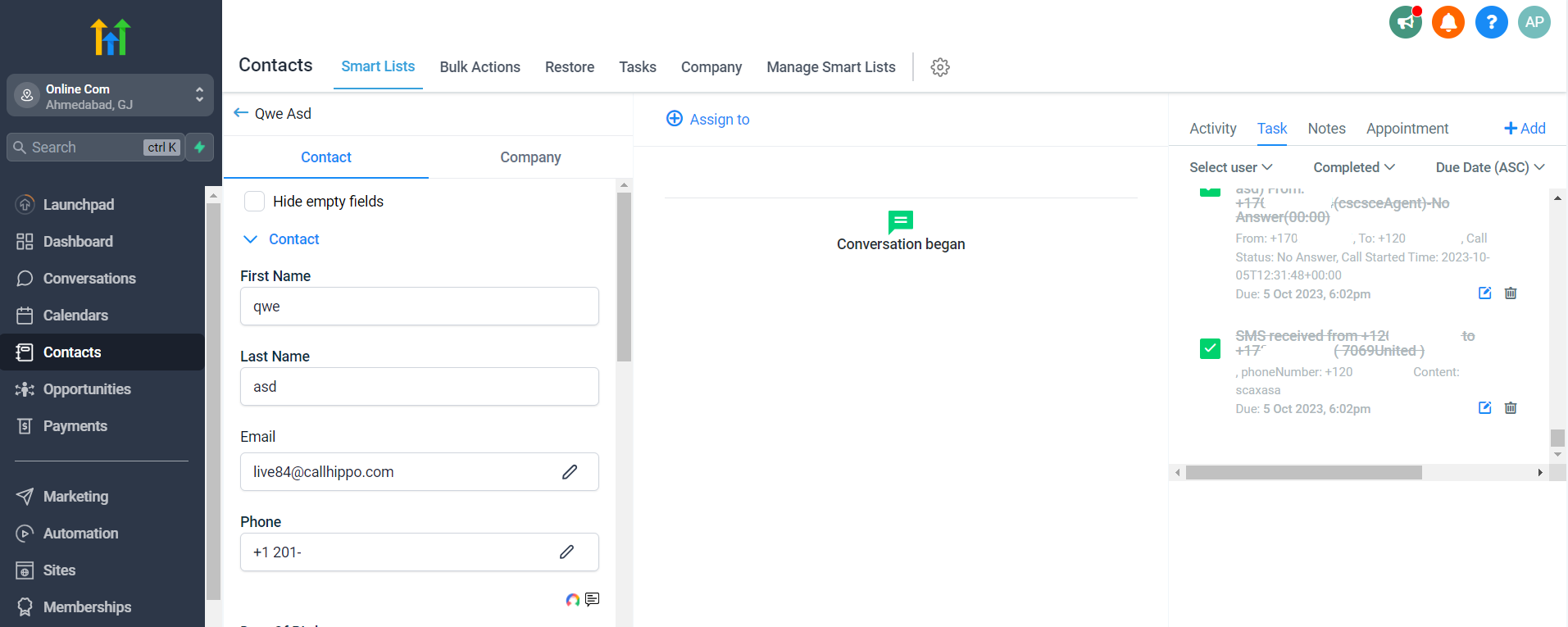Viewport: 1568px width, 627px height.
Task: Edit the Phone field pencil icon
Action: pos(566,552)
